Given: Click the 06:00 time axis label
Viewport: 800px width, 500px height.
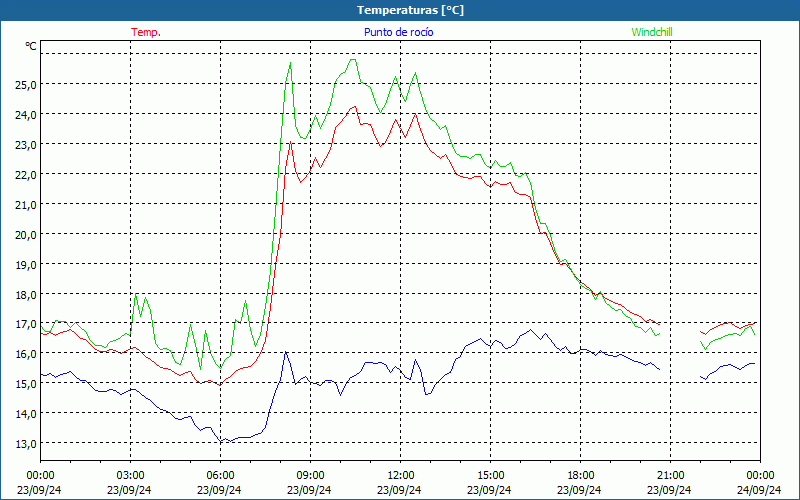Looking at the screenshot, I should pyautogui.click(x=220, y=476).
